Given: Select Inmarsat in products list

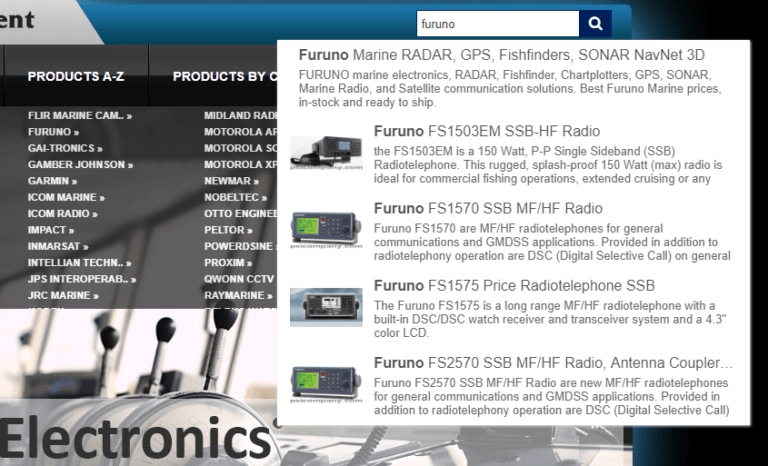Looking at the screenshot, I should (57, 246).
